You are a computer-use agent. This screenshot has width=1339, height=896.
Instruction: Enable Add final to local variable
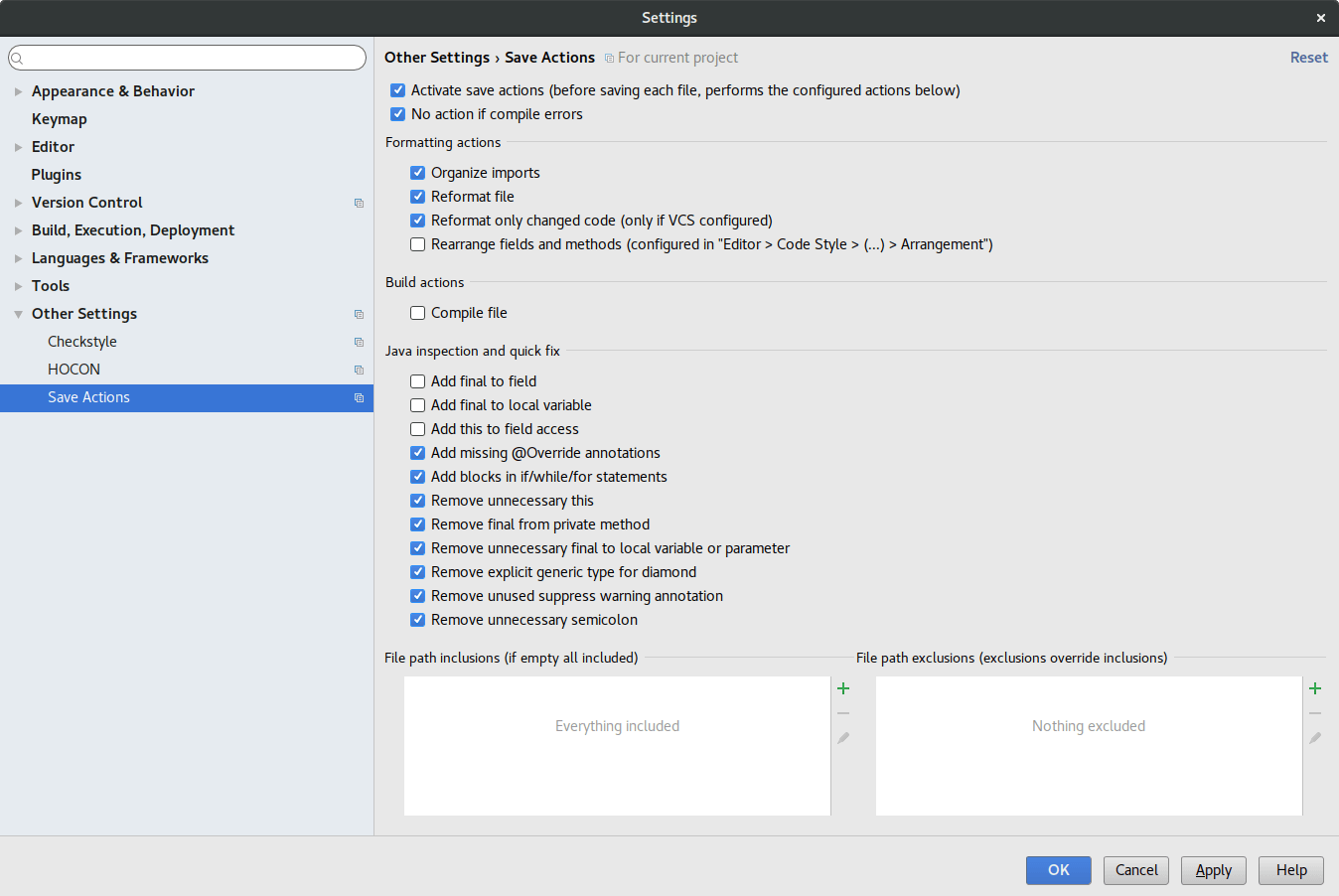point(418,405)
